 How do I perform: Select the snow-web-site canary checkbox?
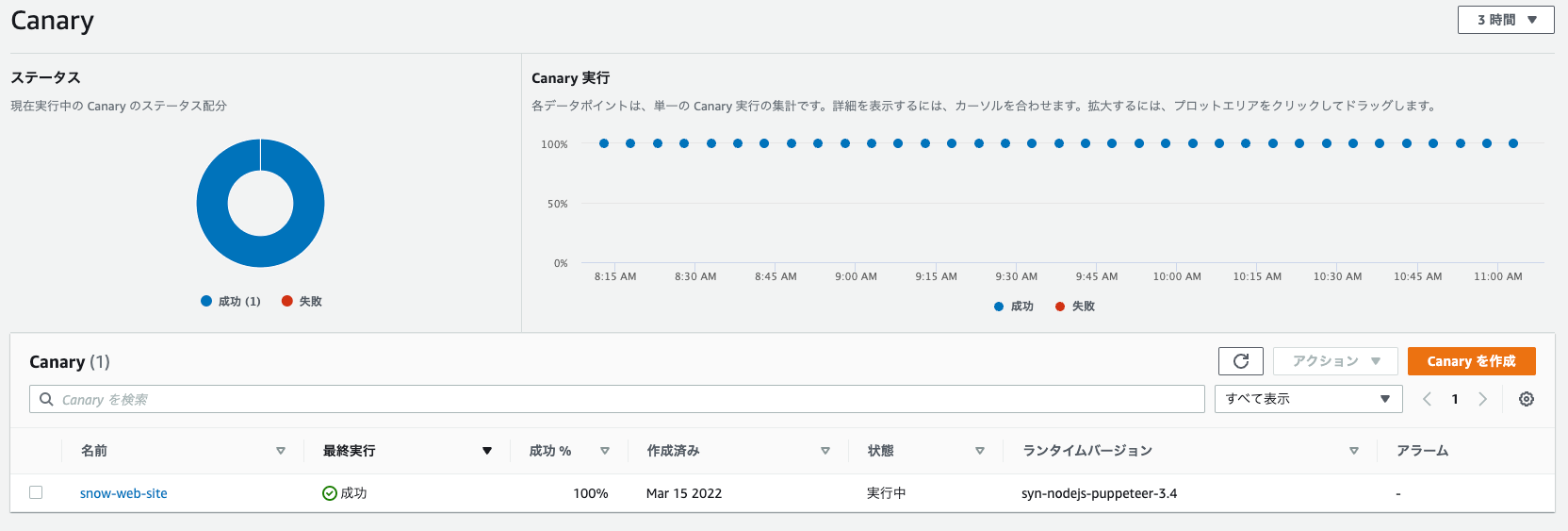pyautogui.click(x=36, y=492)
